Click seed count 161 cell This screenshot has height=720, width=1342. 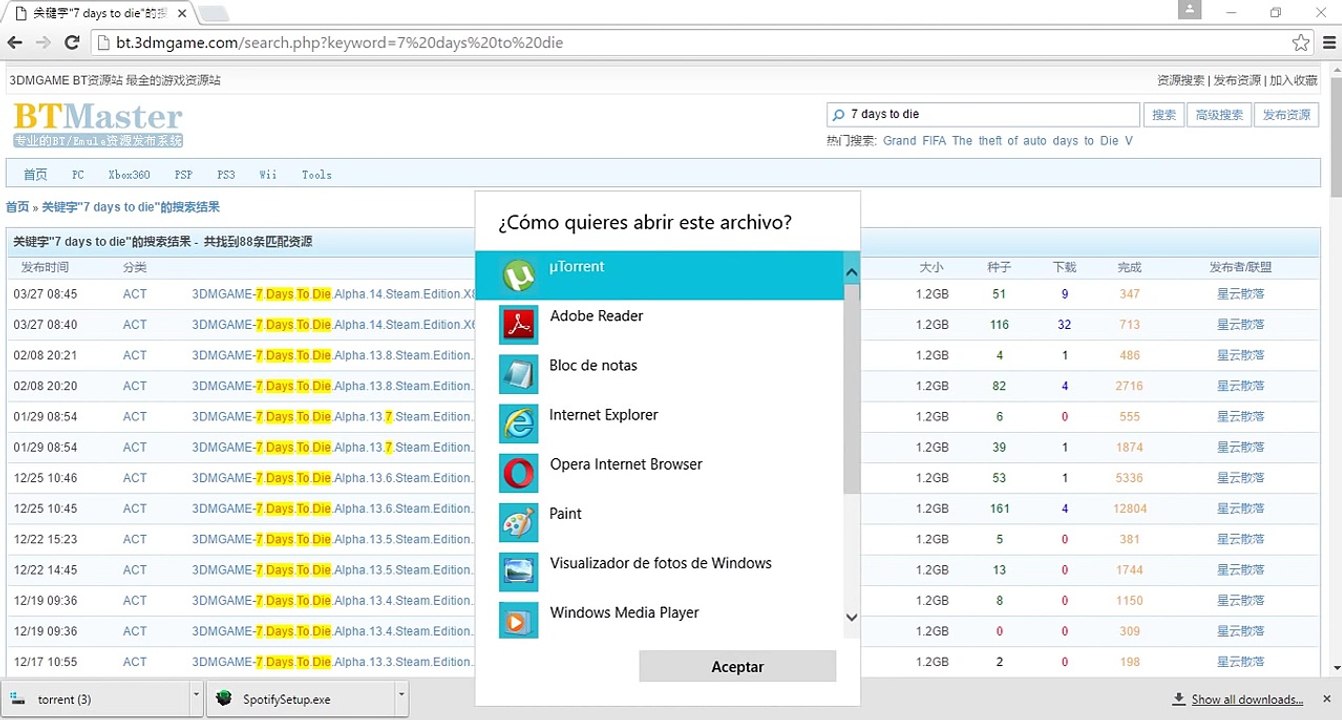click(x=999, y=509)
